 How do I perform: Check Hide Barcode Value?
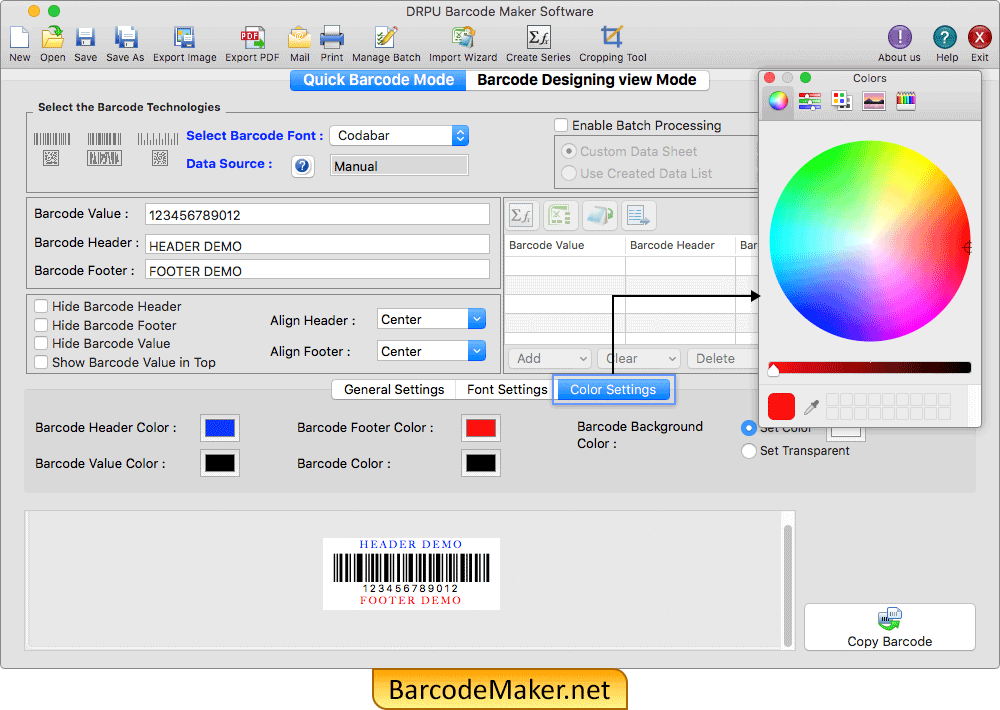(x=41, y=343)
